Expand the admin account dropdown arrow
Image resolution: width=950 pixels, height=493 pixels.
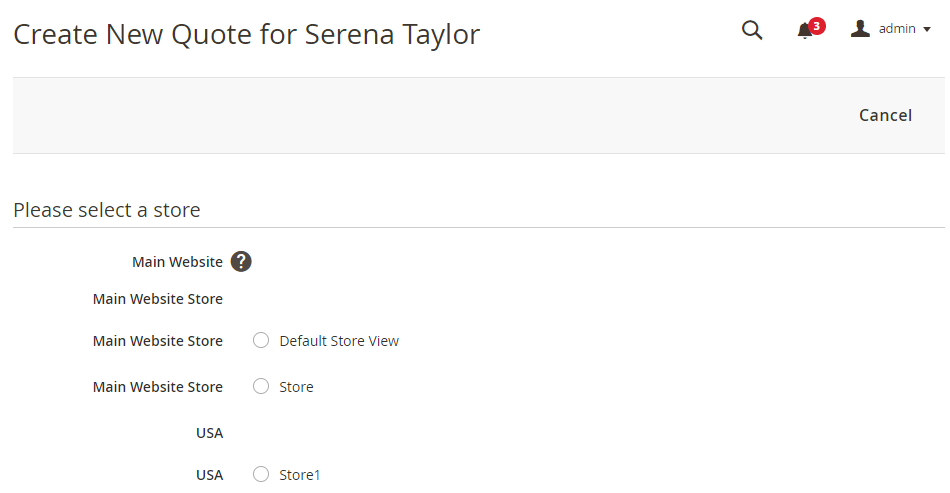(x=927, y=30)
